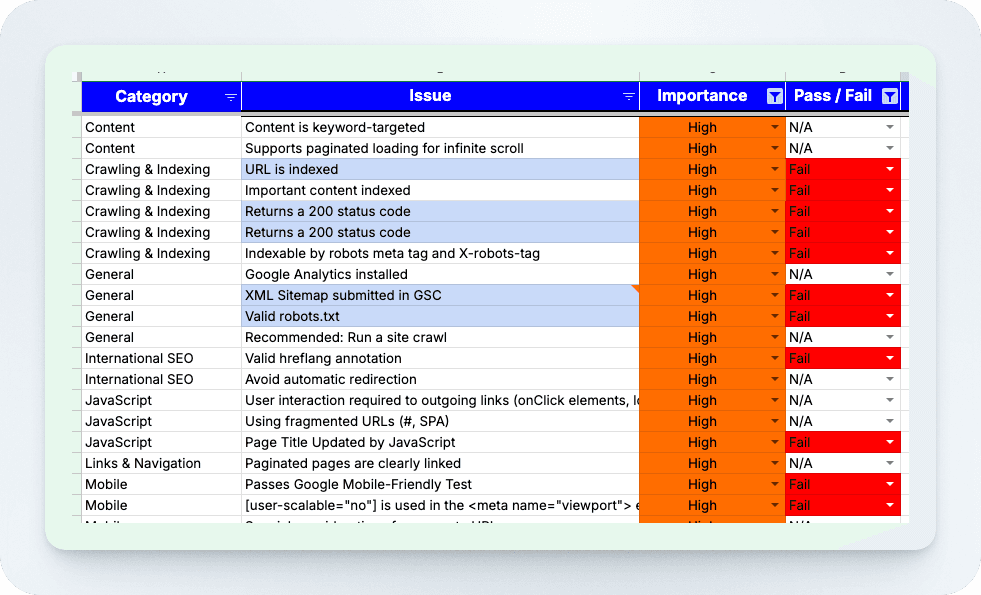Open N/A dropdown for Google Analytics installed
Viewport: 981px width, 595px height.
889,275
